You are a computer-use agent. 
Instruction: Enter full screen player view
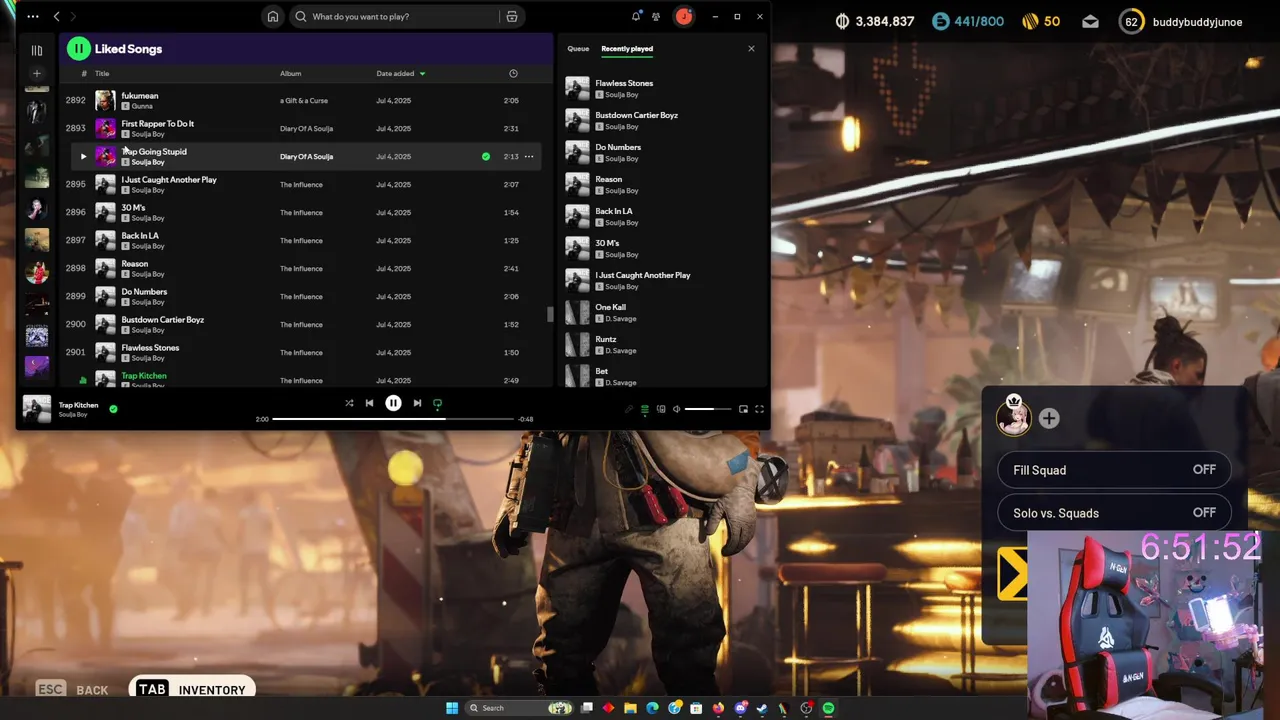point(759,409)
